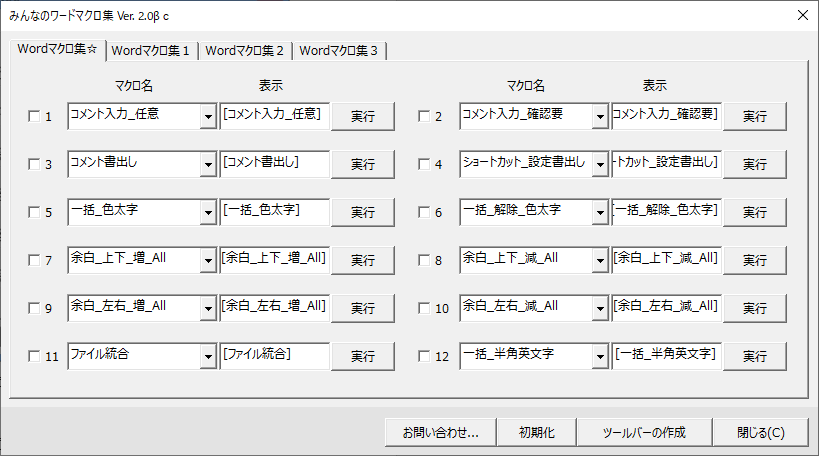Select the Wordマクロ集 2 tab
The height and width of the screenshot is (456, 819).
pos(245,50)
